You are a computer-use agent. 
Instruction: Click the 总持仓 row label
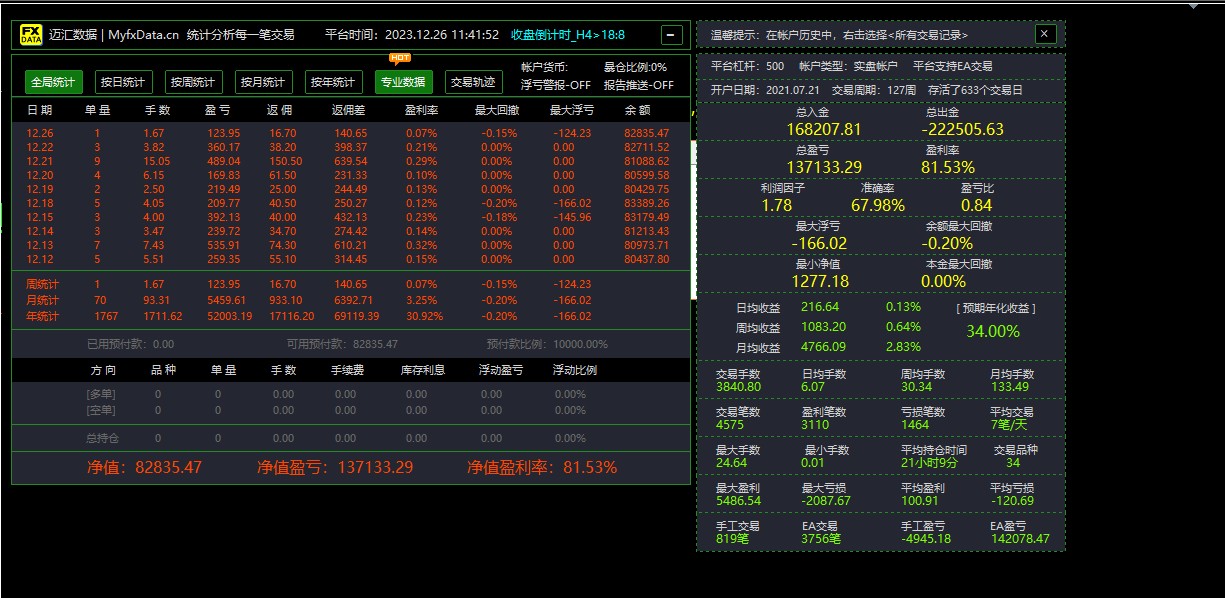point(102,438)
